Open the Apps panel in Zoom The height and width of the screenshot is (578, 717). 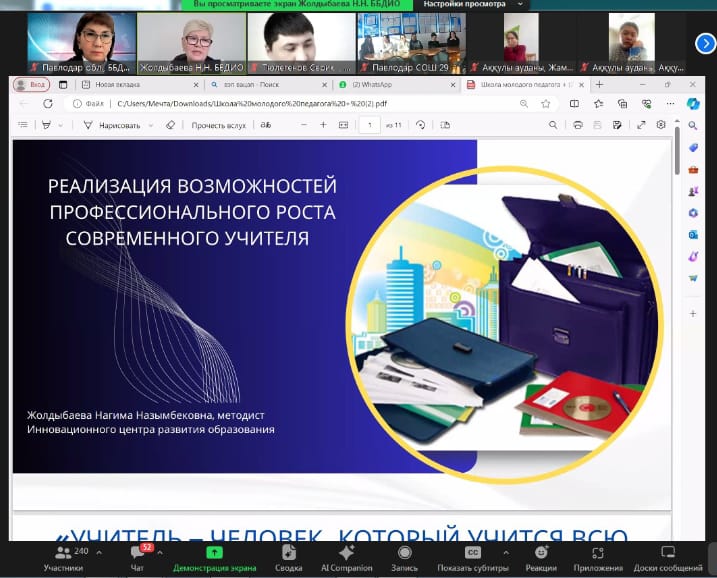pos(598,556)
